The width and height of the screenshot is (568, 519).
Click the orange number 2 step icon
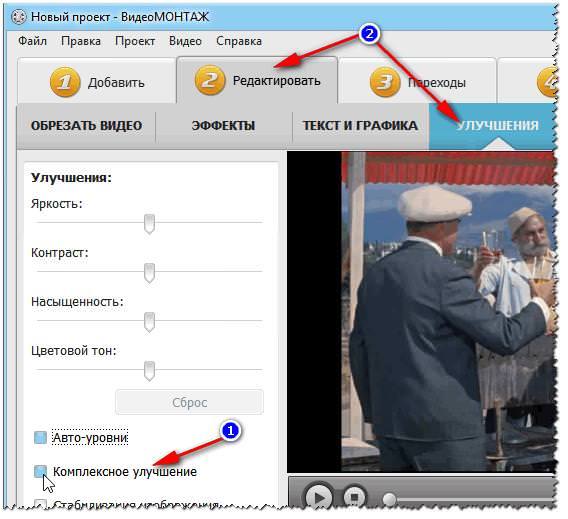[x=210, y=80]
